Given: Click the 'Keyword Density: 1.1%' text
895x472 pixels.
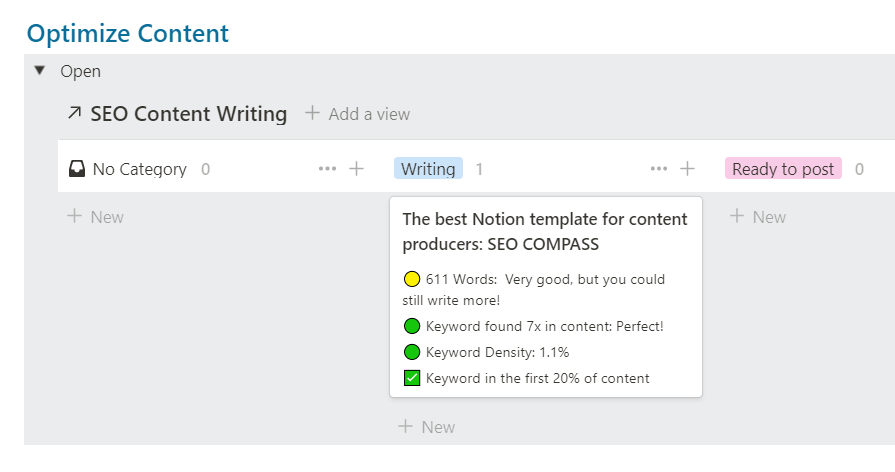Looking at the screenshot, I should coord(497,352).
